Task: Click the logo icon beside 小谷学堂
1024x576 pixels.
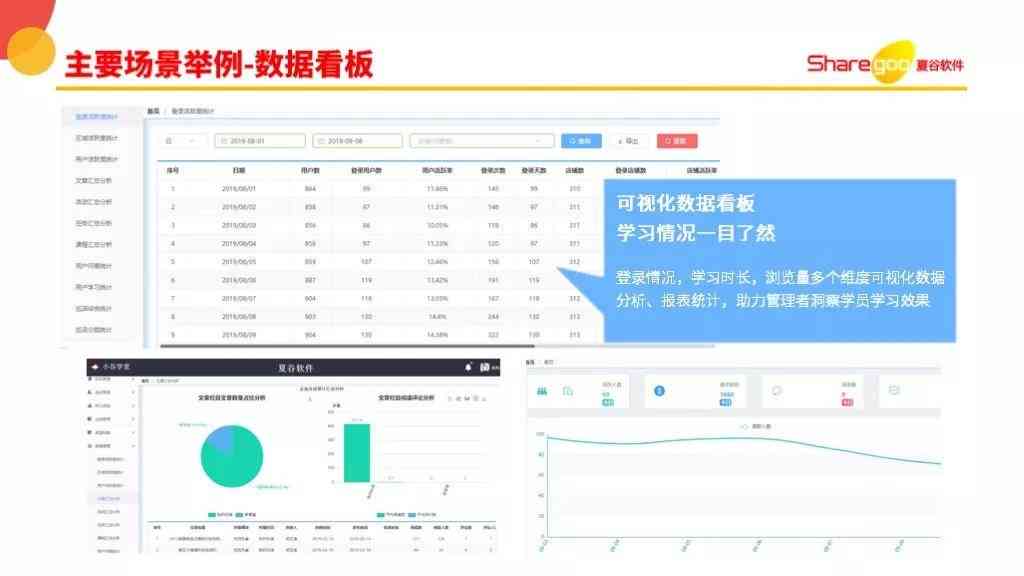Action: tap(95, 367)
